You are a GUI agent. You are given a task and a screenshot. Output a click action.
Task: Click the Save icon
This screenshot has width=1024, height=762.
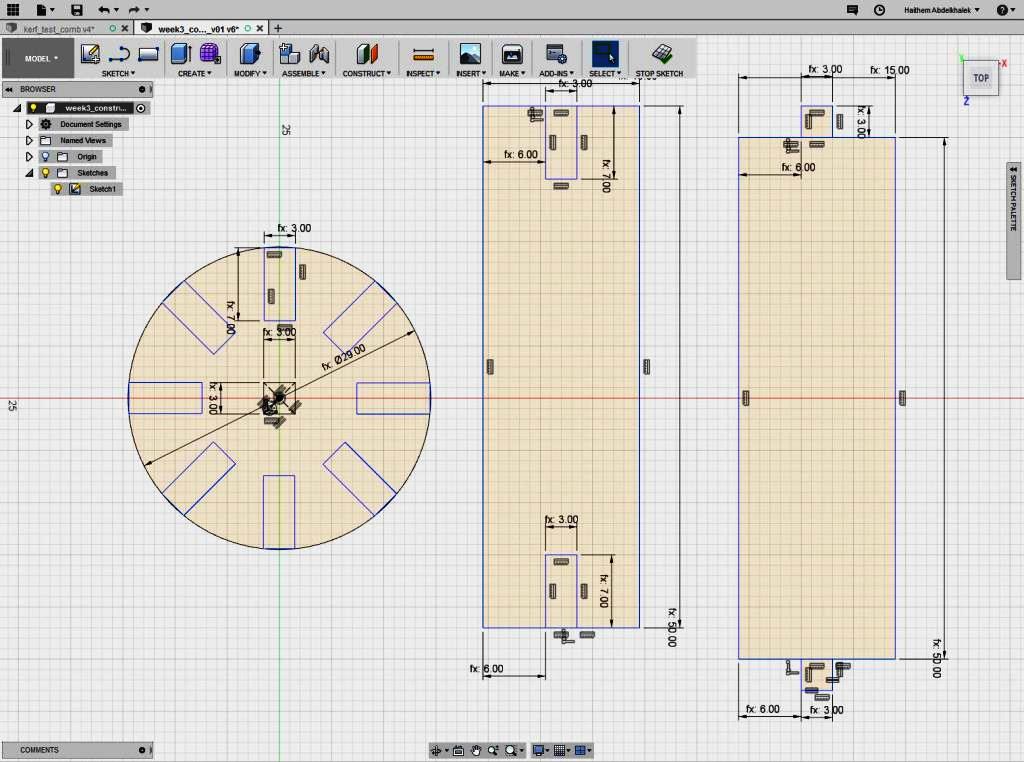click(x=76, y=10)
